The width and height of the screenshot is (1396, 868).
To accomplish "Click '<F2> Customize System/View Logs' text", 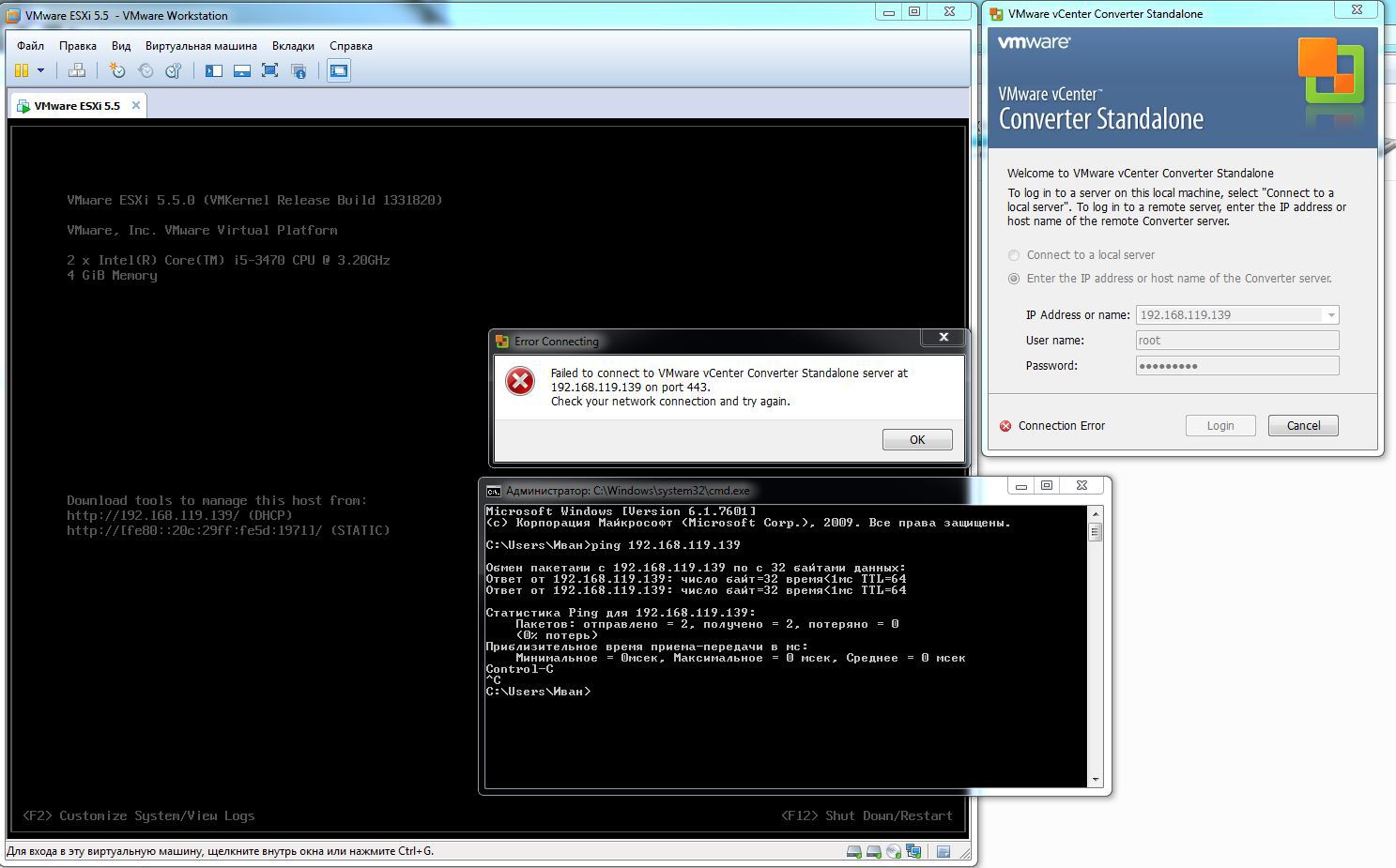I will (x=138, y=815).
